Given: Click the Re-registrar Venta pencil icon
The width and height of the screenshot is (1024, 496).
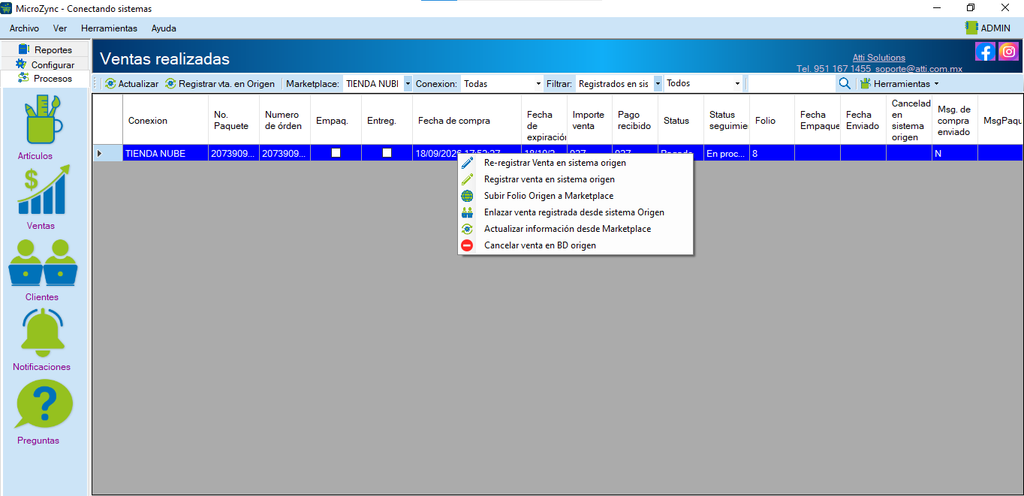Looking at the screenshot, I should (x=467, y=163).
